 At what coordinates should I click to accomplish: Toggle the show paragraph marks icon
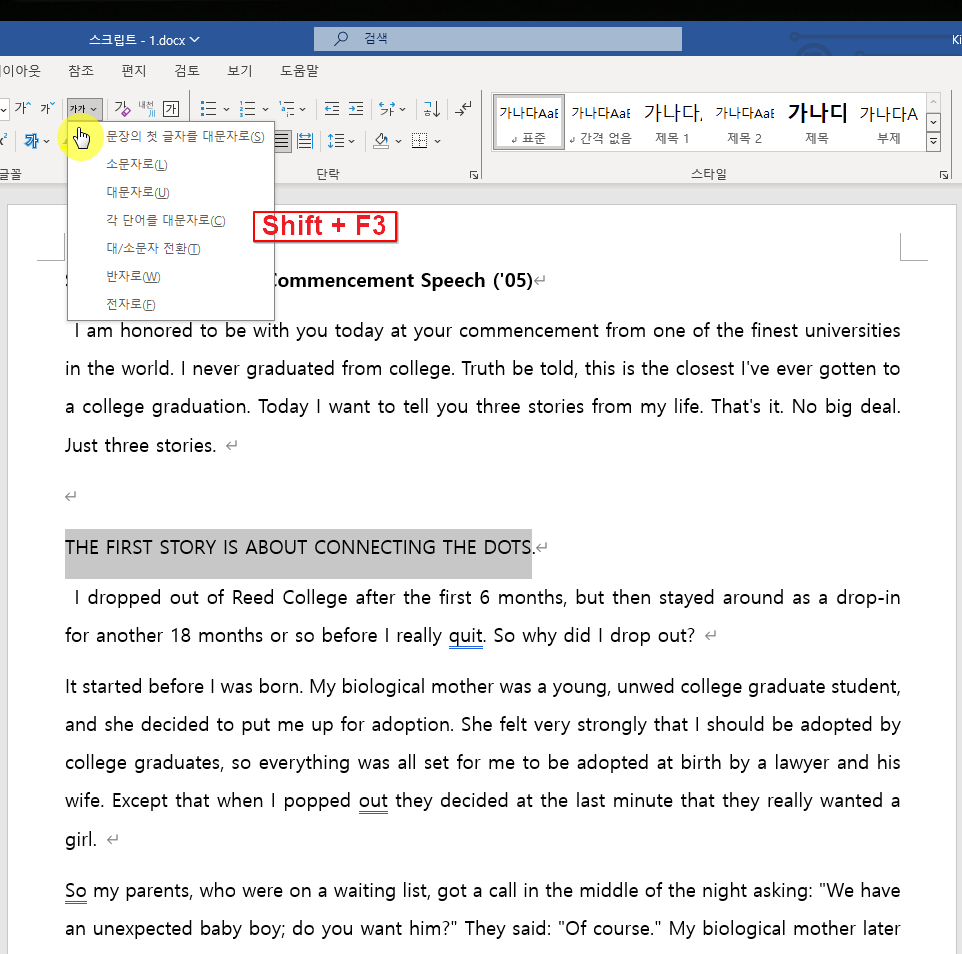pos(463,109)
